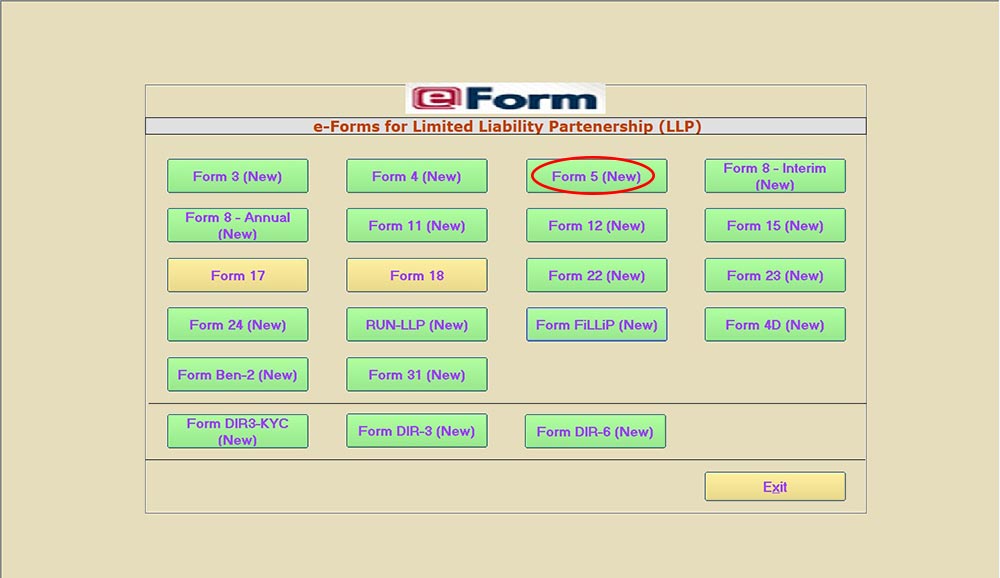Click Form 22 (New)
Viewport: 1000px width, 578px height.
click(x=596, y=275)
